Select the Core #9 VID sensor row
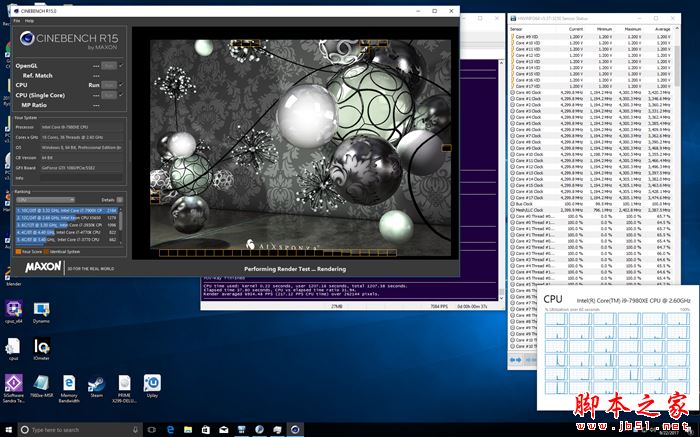This screenshot has width=700, height=437. [591, 37]
